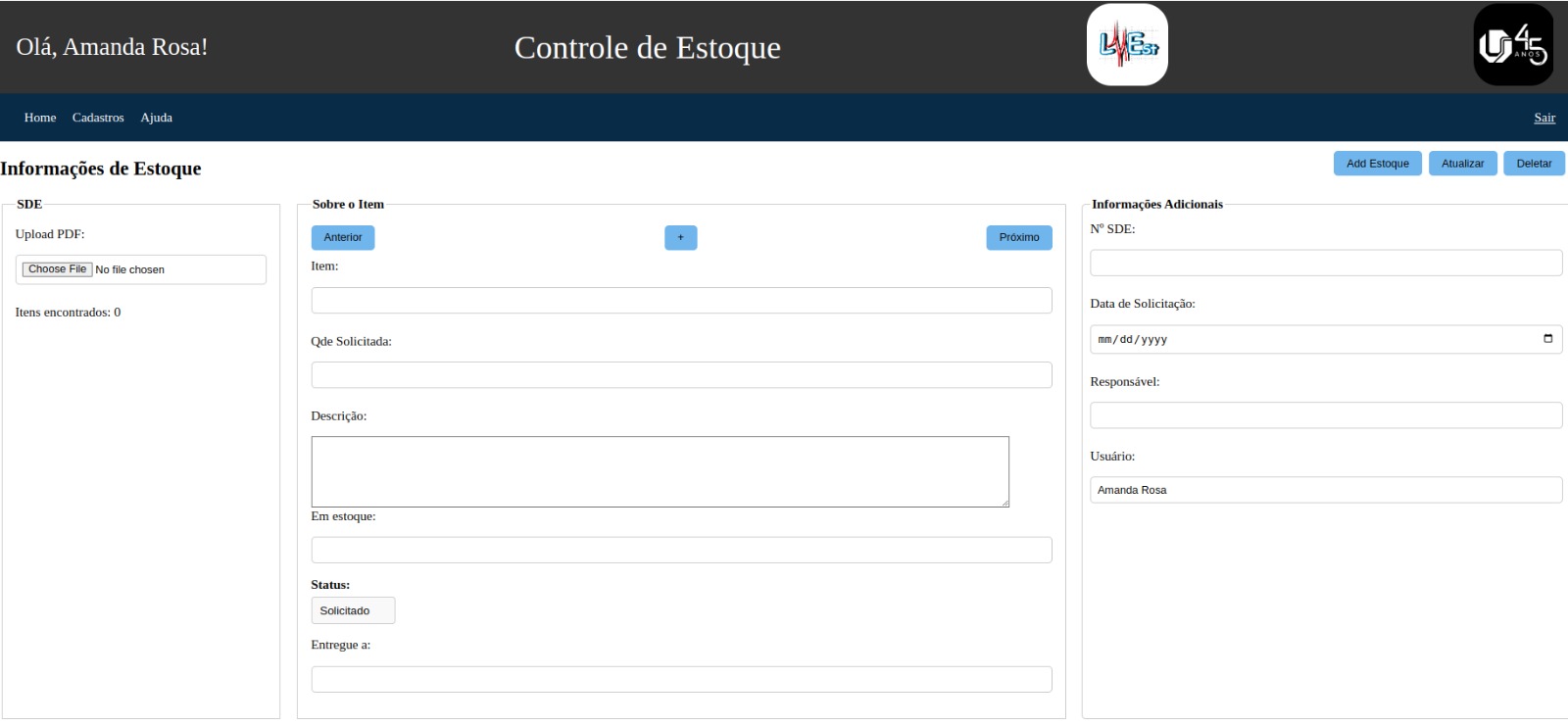Focus the Em estoque field
This screenshot has height=726, width=1568.
681,550
